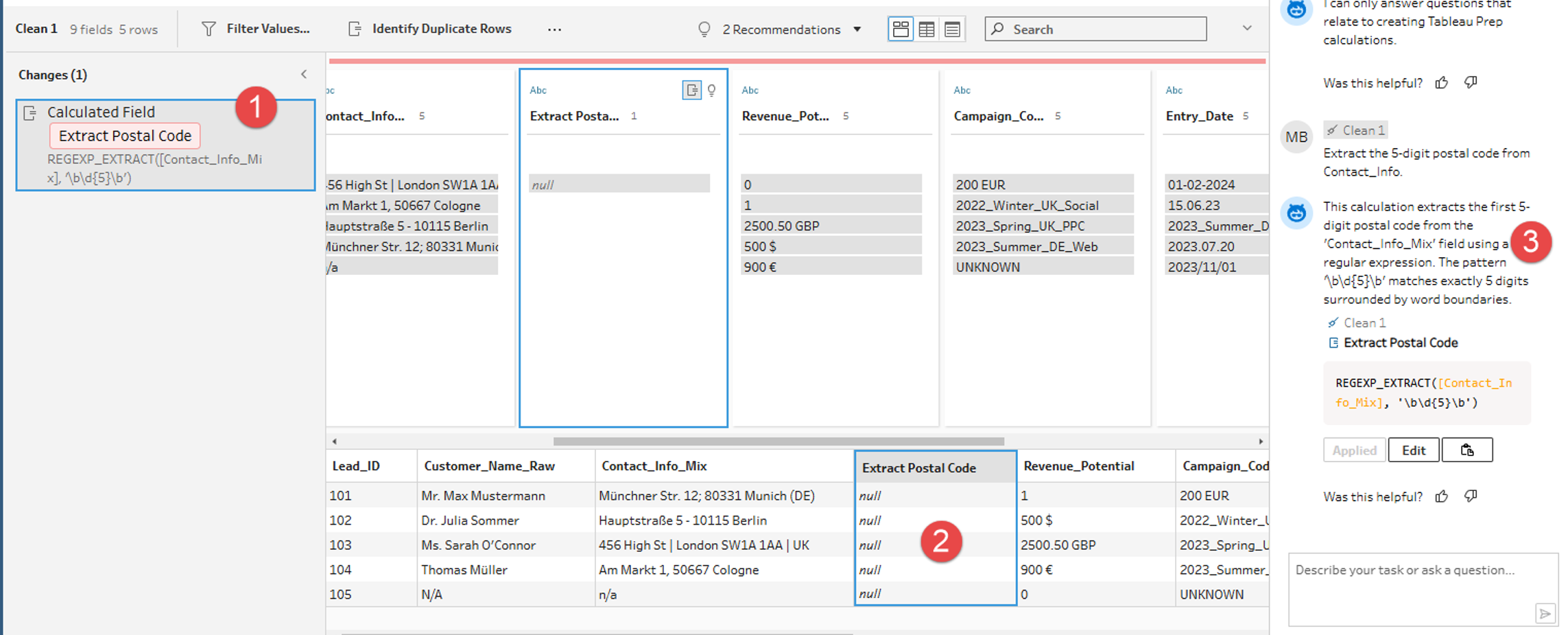The image size is (1568, 635).
Task: Click the Edit button for the calculation
Action: coord(1413,451)
